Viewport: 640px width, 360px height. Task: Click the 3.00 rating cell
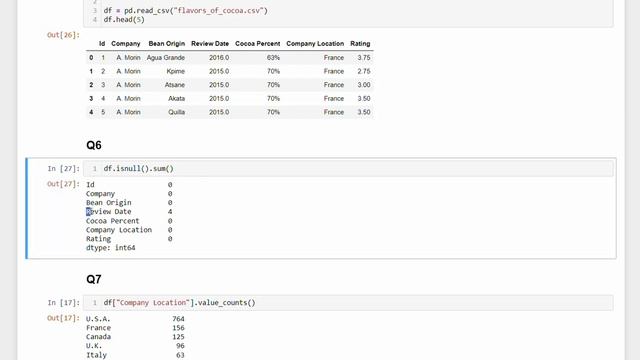(x=364, y=85)
